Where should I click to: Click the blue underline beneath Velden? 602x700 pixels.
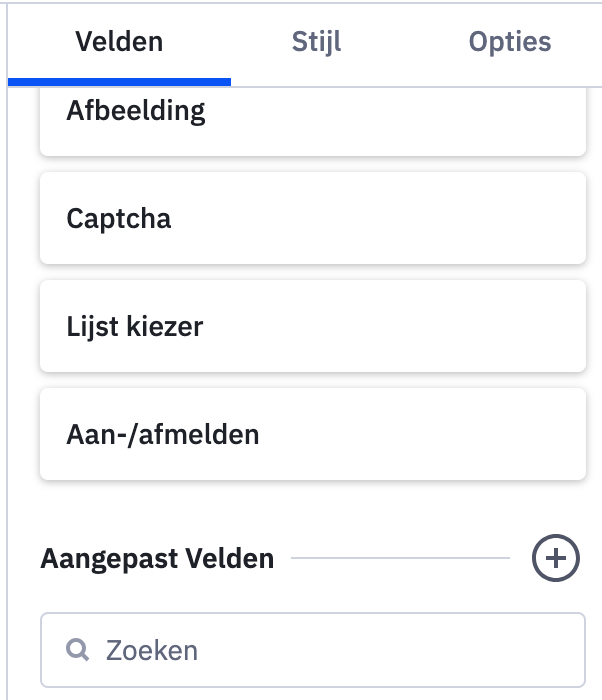[119, 82]
